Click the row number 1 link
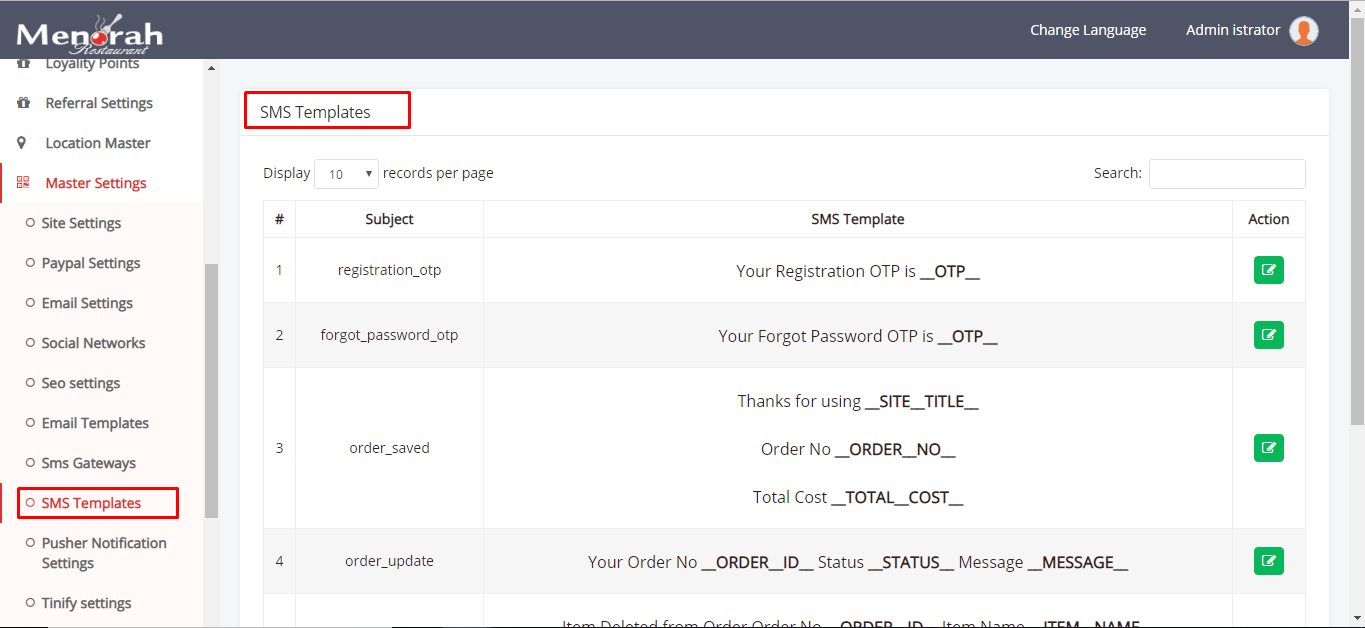1365x628 pixels. (x=278, y=269)
